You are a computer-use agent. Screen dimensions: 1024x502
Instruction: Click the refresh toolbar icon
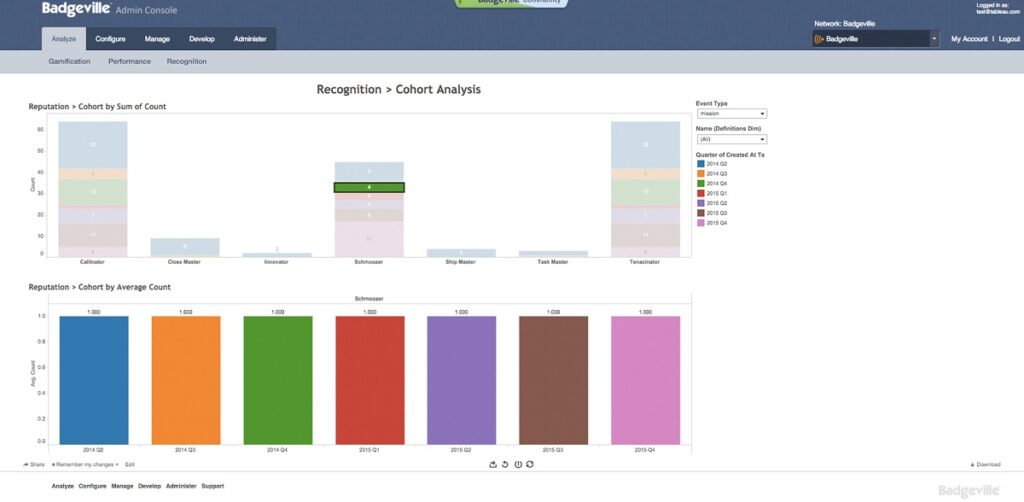point(530,464)
